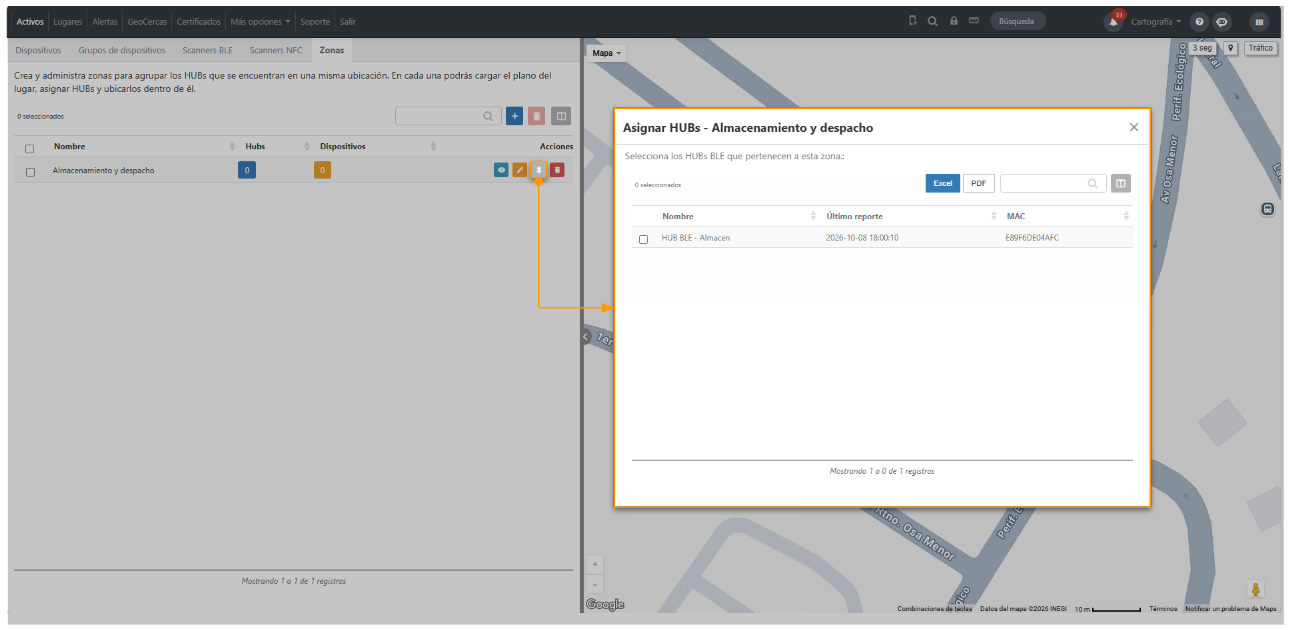This screenshot has height=630, width=1291.
Task: Open the grid apps icon in top bar
Action: coord(1259,22)
